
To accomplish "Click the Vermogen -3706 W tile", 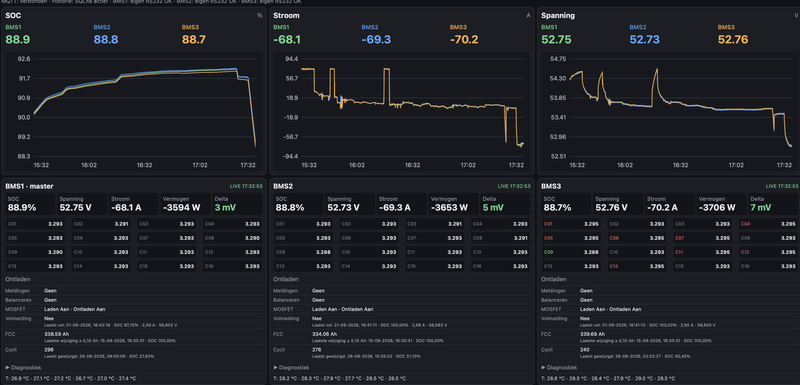I will click(721, 204).
